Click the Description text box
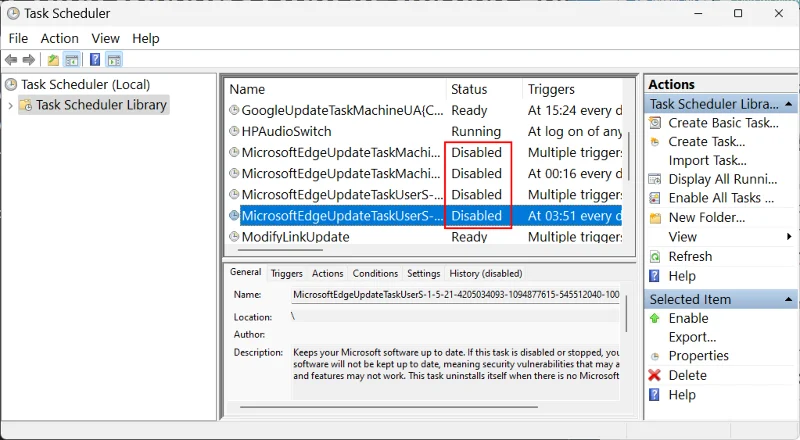800x440 pixels. point(456,372)
